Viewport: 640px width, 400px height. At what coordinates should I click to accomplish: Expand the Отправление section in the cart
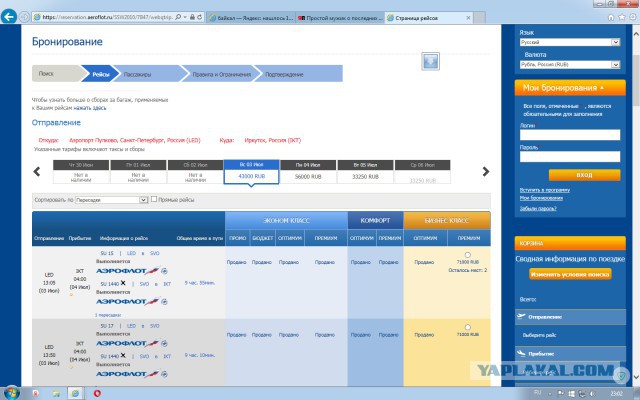click(x=570, y=317)
